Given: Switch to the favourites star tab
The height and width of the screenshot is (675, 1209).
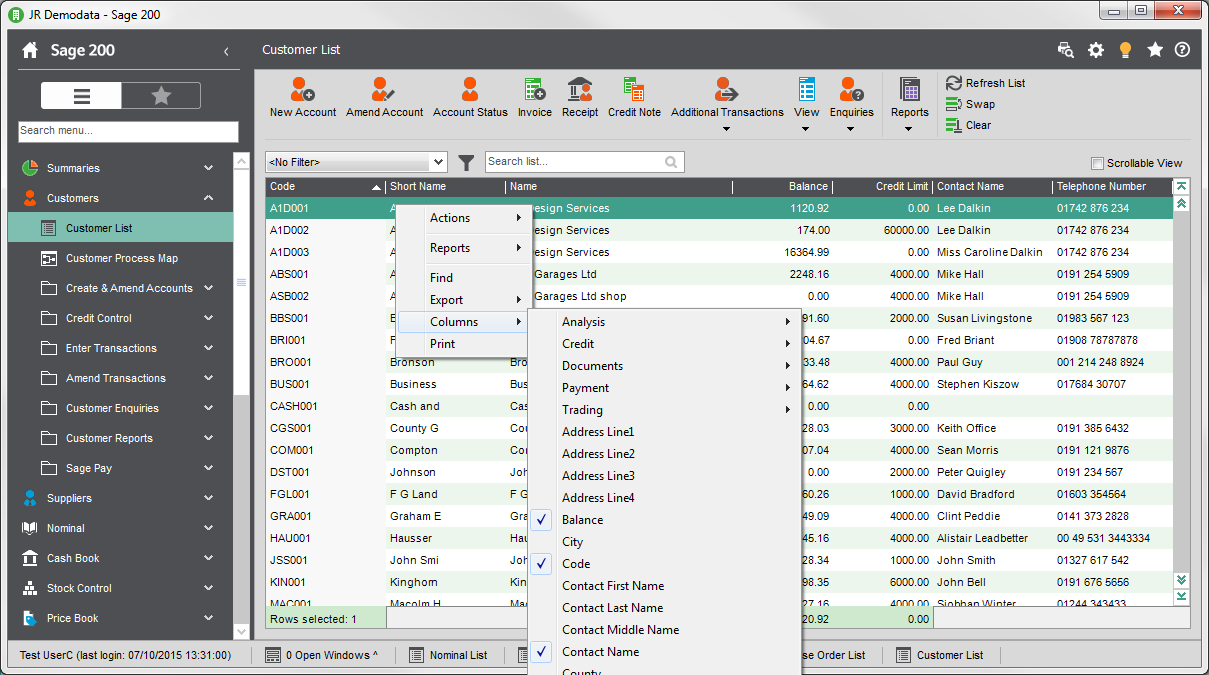Looking at the screenshot, I should coord(161,95).
